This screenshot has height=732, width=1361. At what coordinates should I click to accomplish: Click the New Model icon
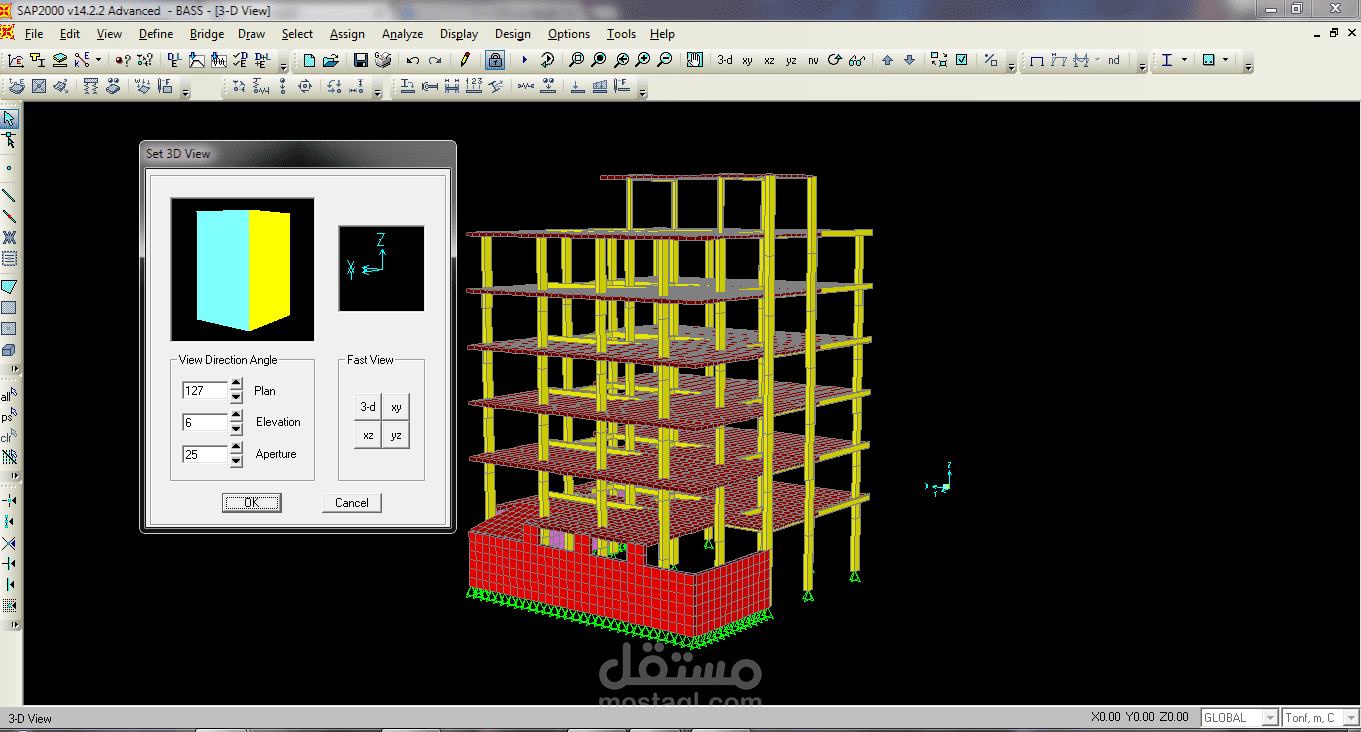(309, 60)
